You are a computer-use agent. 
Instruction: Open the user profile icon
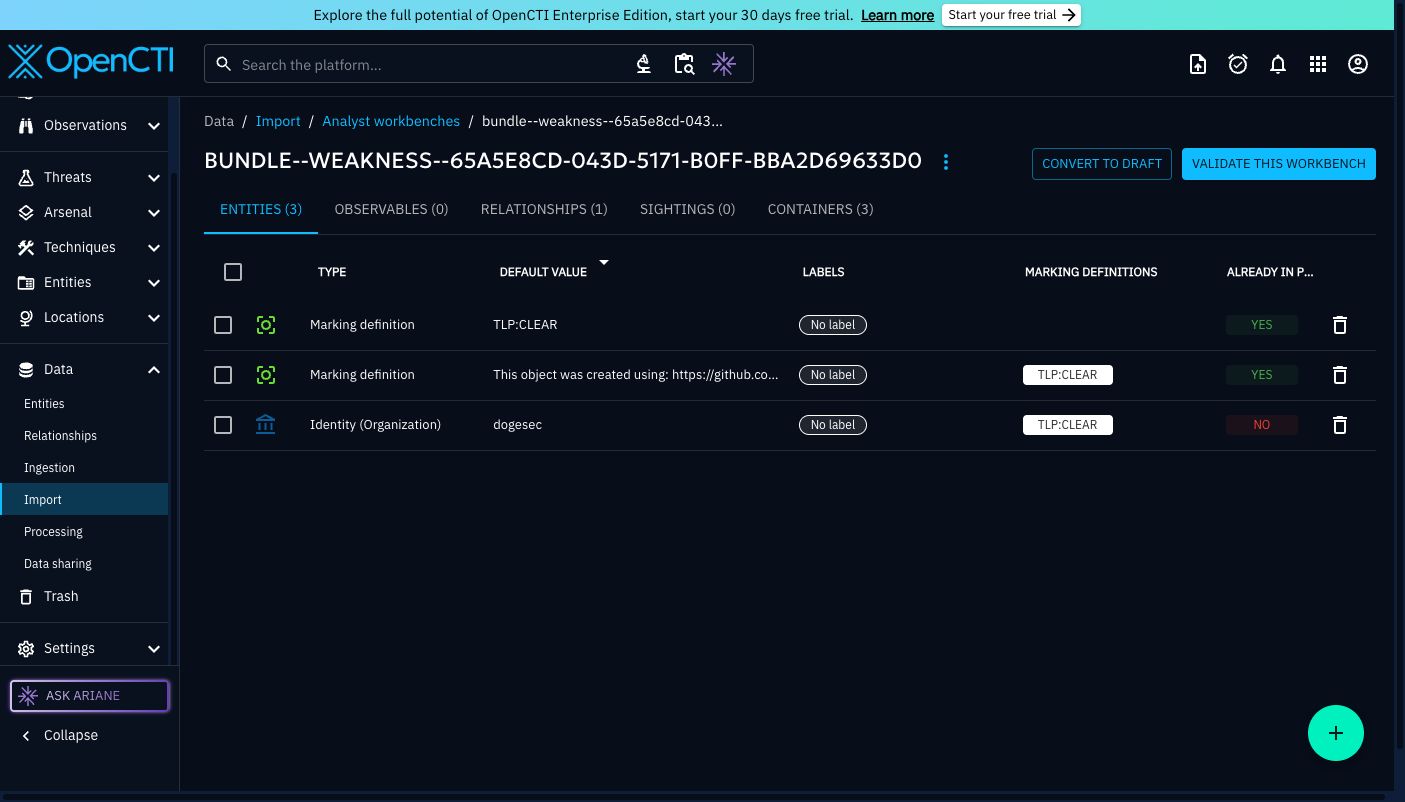coord(1357,64)
